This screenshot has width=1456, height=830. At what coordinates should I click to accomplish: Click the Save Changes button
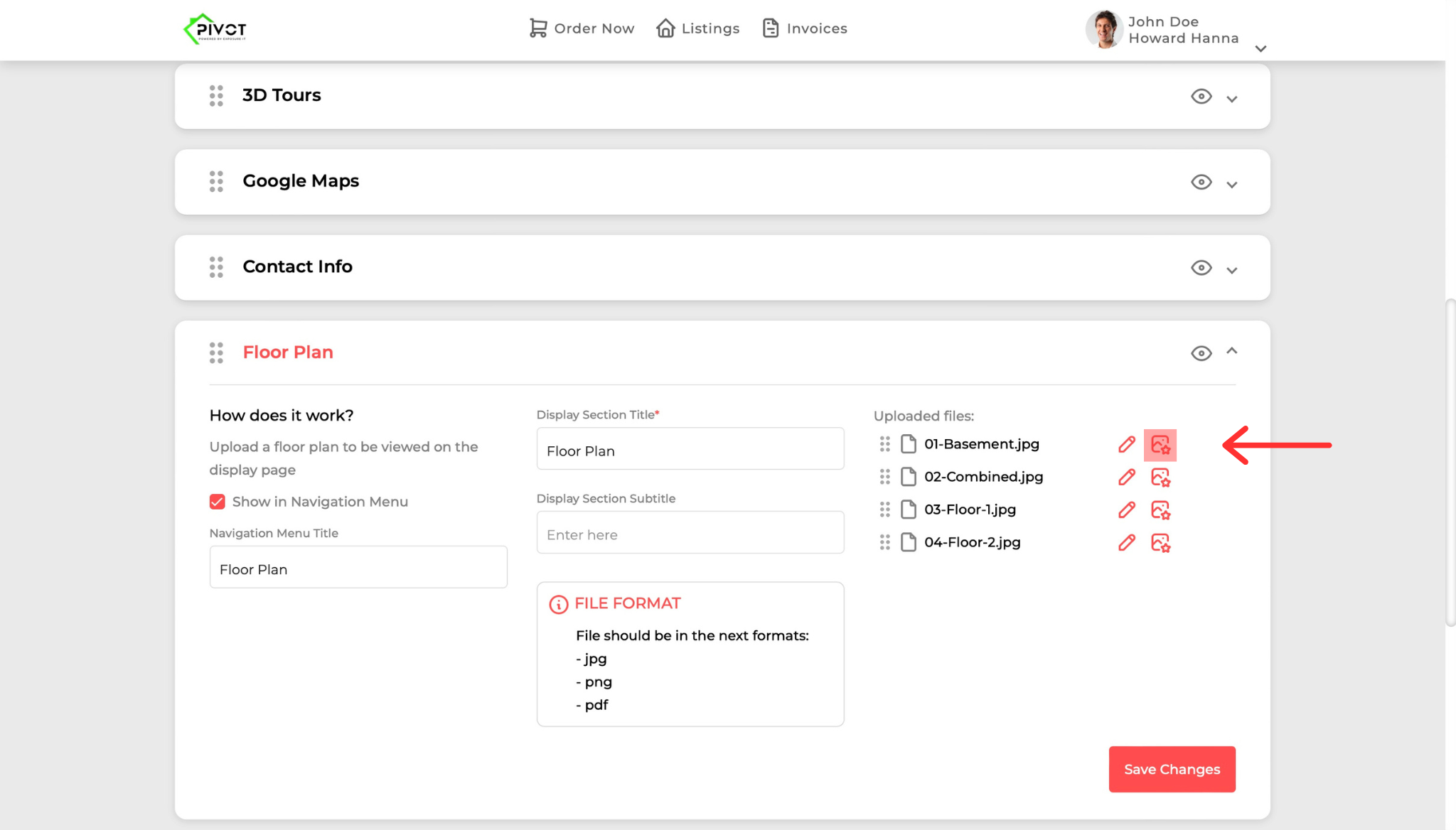[x=1172, y=769]
